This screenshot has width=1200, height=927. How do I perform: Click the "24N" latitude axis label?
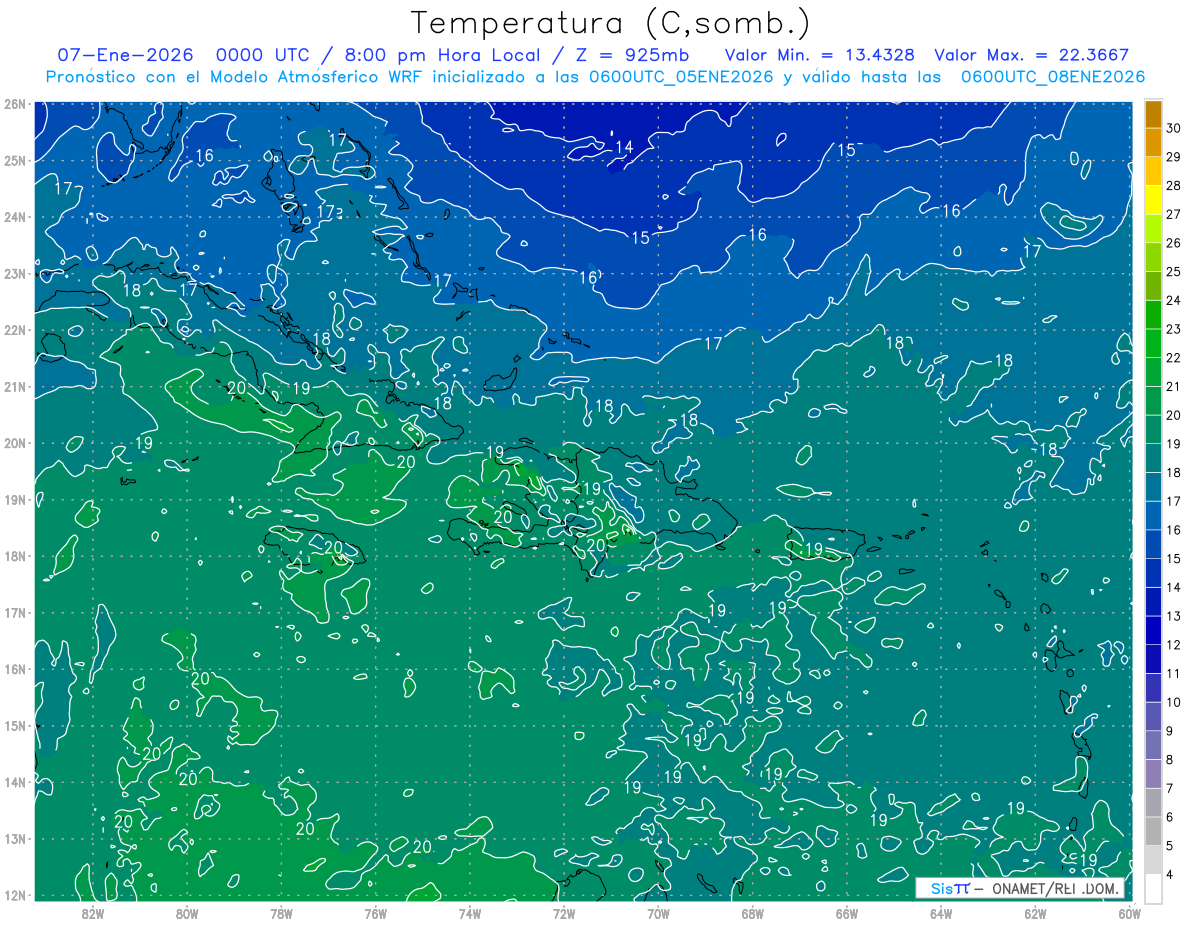(15, 217)
